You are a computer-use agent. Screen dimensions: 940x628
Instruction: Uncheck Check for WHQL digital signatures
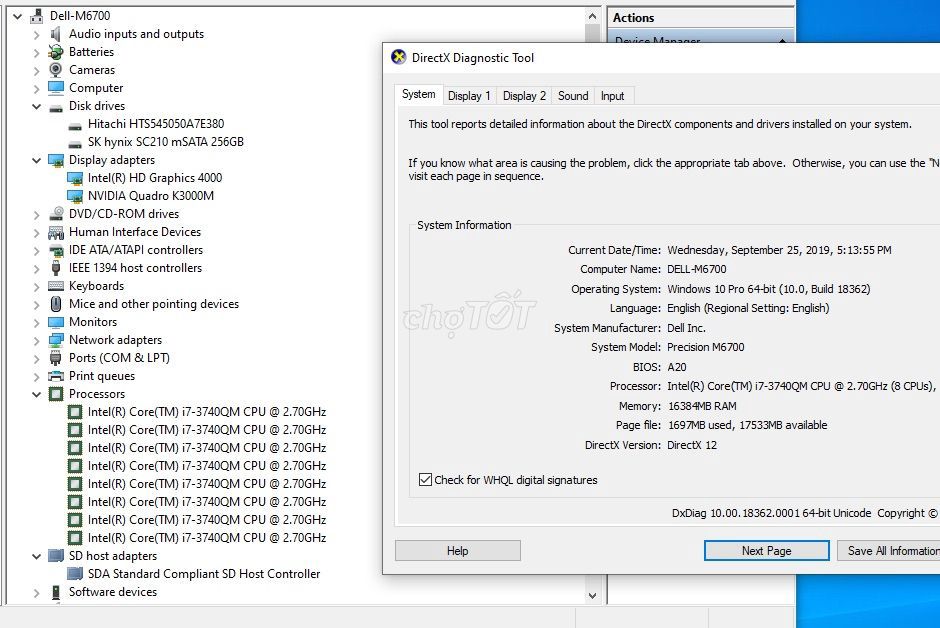[426, 479]
